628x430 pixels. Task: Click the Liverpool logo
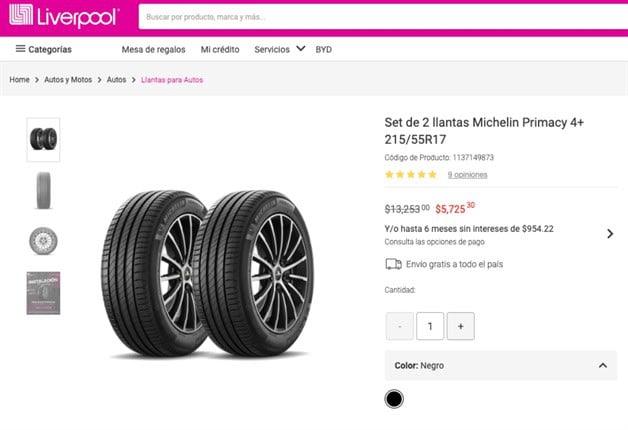[x=64, y=17]
